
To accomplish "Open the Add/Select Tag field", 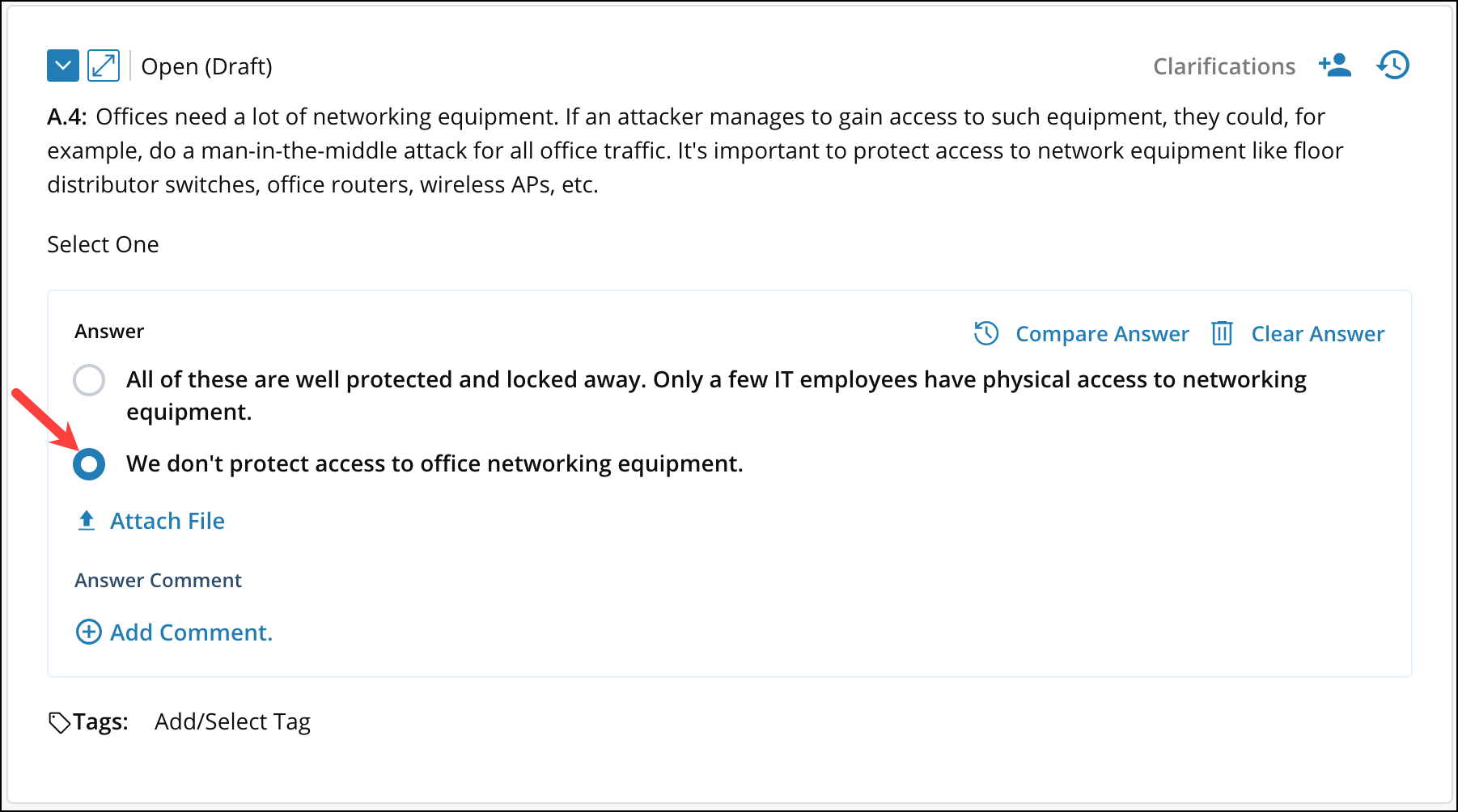I will [x=232, y=721].
